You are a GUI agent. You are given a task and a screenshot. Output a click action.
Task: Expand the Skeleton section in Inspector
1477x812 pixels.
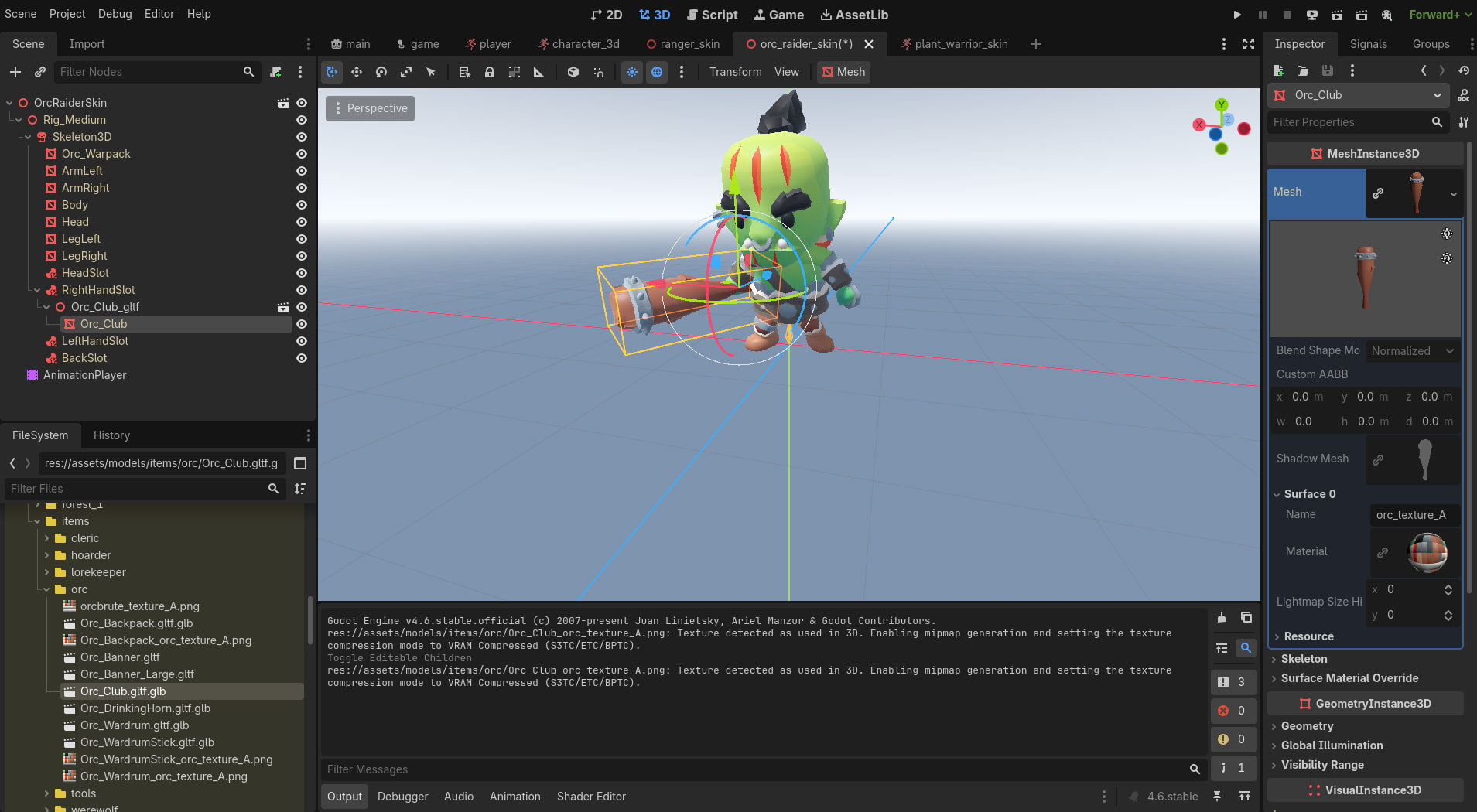point(1304,659)
